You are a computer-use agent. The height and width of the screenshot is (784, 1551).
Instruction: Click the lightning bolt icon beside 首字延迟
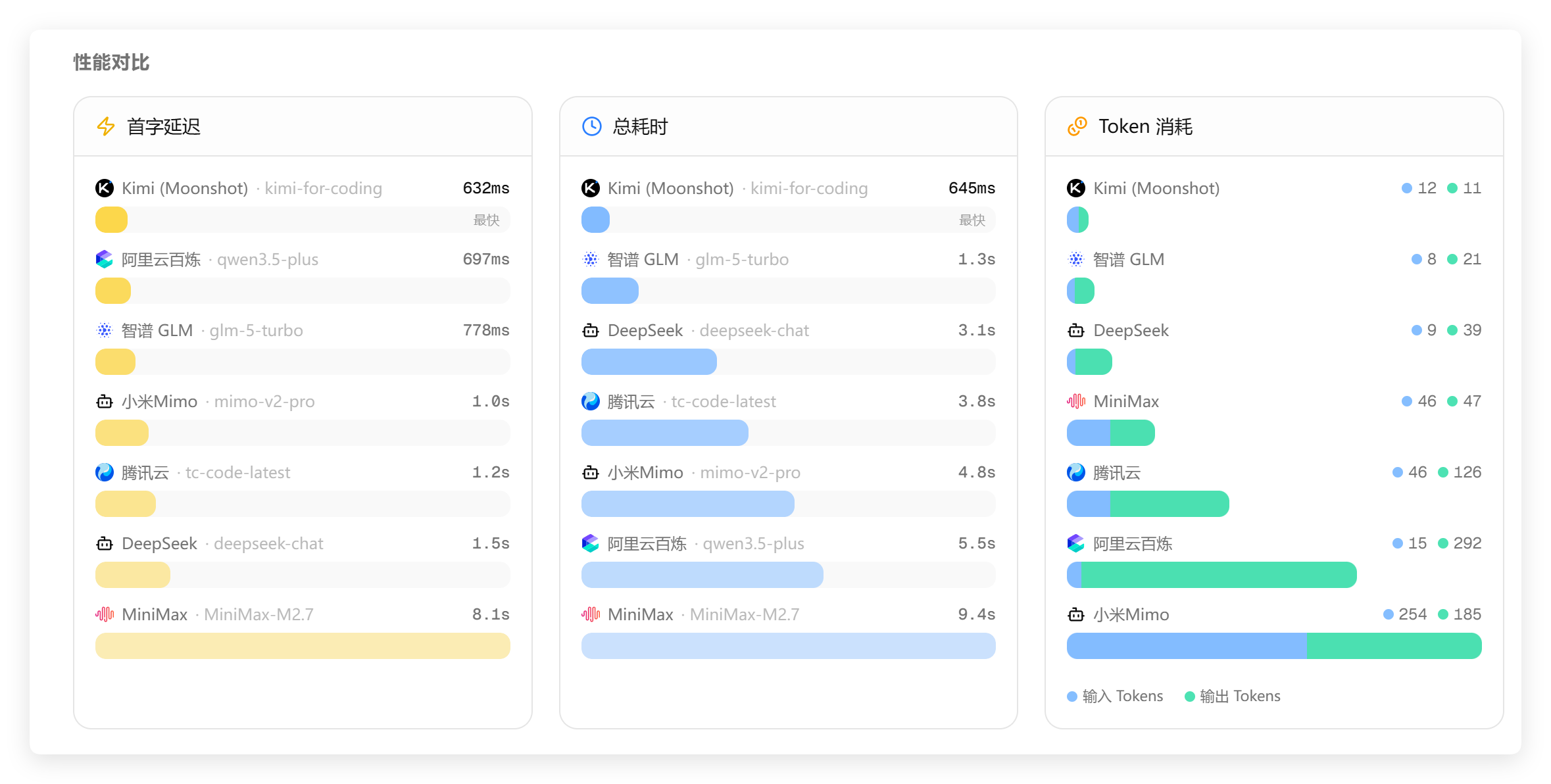tap(106, 126)
